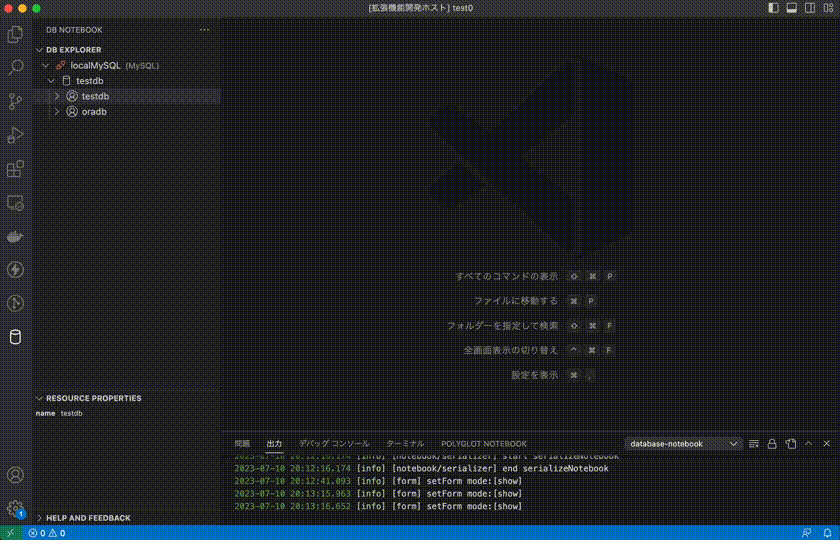Screen dimensions: 840x540
Task: Click the end serializeNotebook log line
Action: point(422,469)
